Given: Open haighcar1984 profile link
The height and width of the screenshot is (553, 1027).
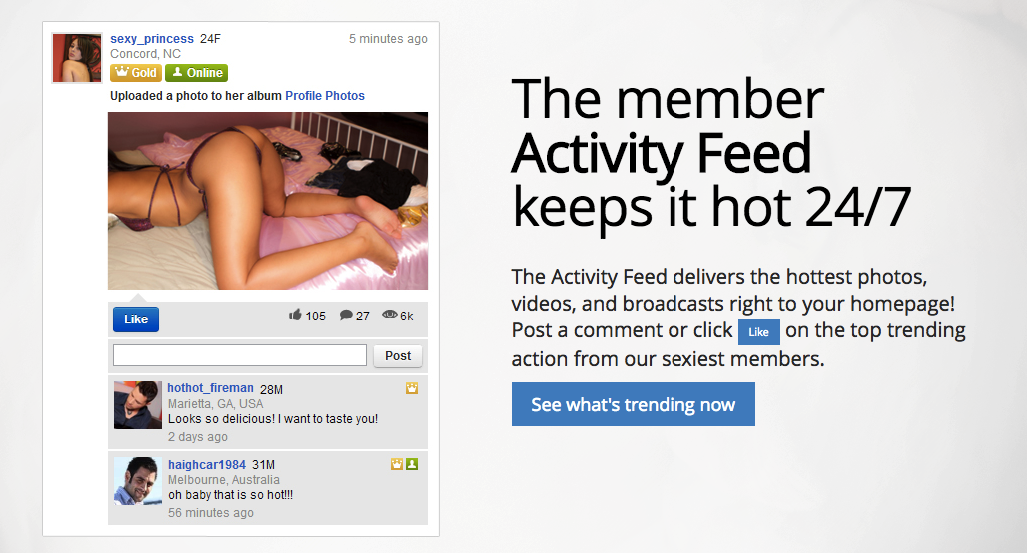Looking at the screenshot, I should [x=207, y=465].
